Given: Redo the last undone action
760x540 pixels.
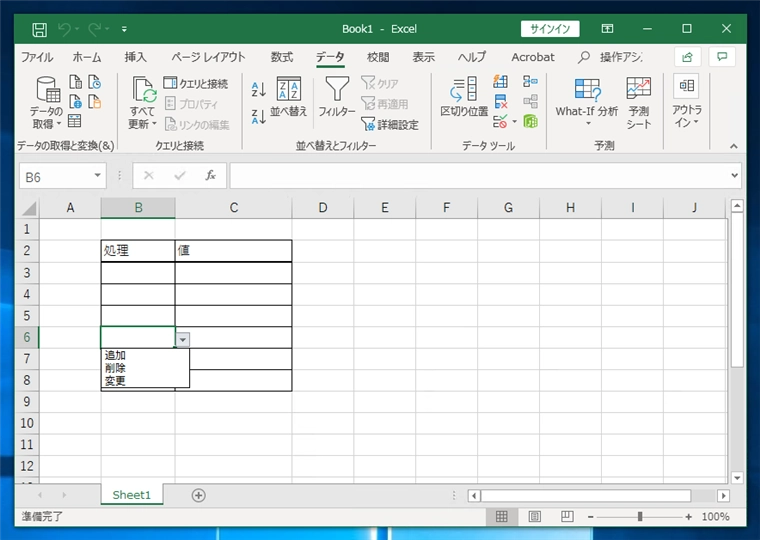Looking at the screenshot, I should click(x=95, y=29).
